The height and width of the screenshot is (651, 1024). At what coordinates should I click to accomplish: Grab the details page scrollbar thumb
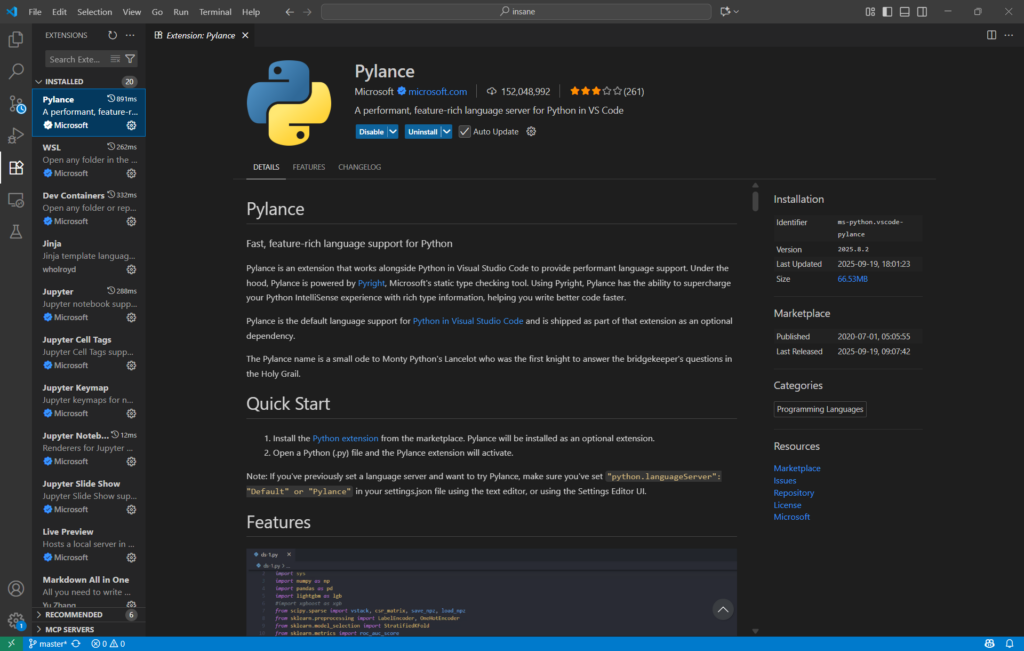pyautogui.click(x=755, y=200)
